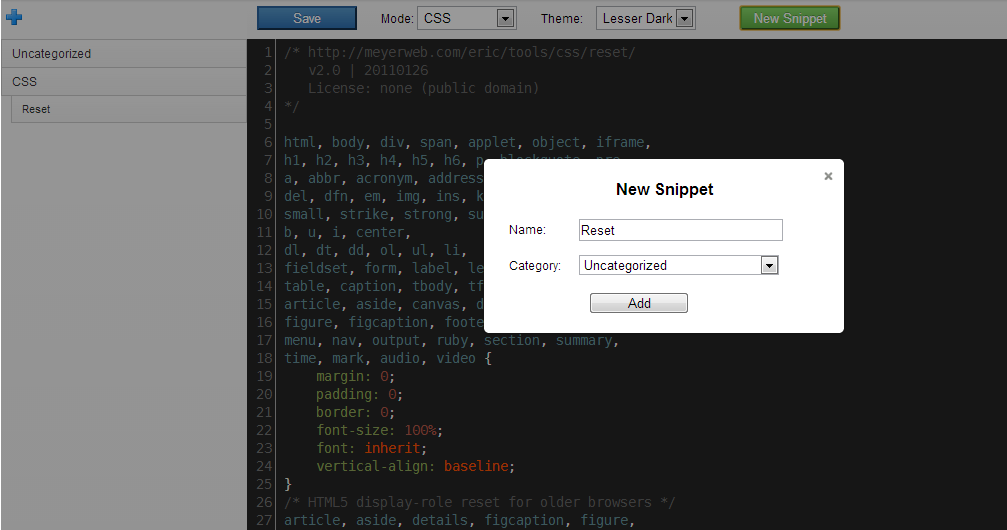Screen dimensions: 1007x530
Task: Open the Reset snippet in sidebar
Action: click(x=129, y=109)
